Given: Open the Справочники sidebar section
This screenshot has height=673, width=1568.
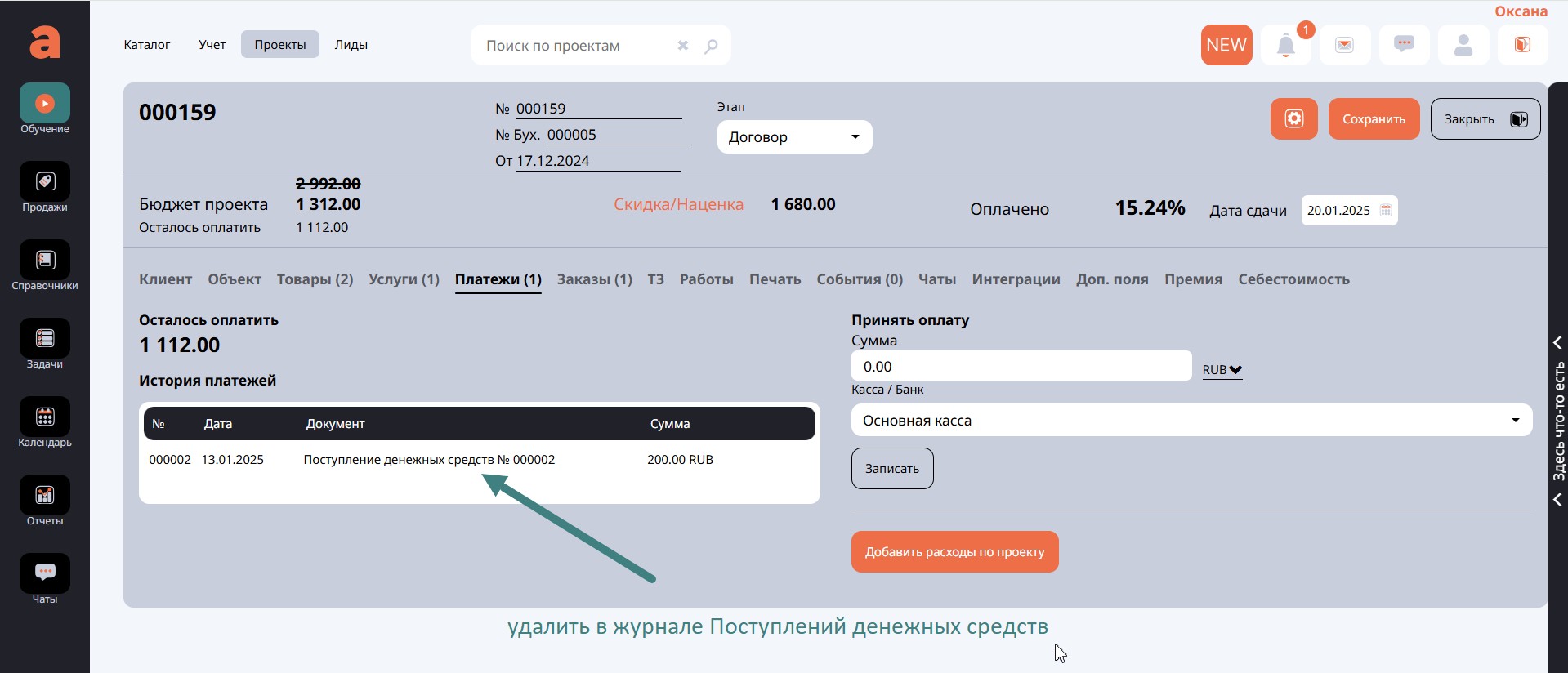Looking at the screenshot, I should (45, 261).
